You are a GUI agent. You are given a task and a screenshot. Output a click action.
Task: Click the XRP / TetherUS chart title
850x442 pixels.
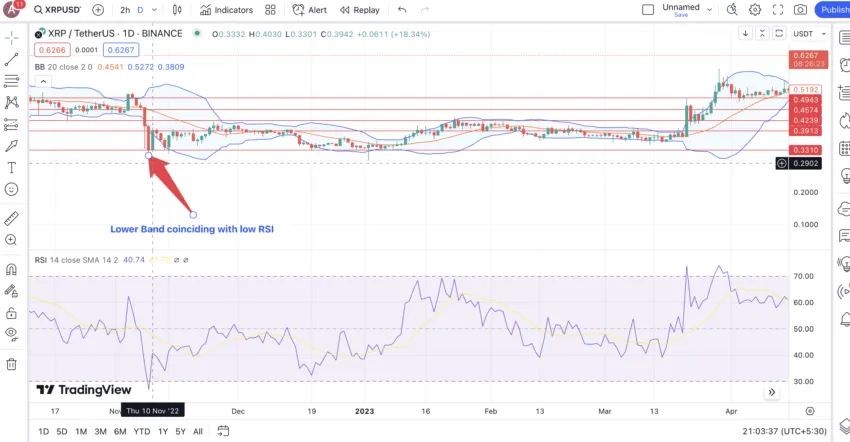[x=115, y=34]
